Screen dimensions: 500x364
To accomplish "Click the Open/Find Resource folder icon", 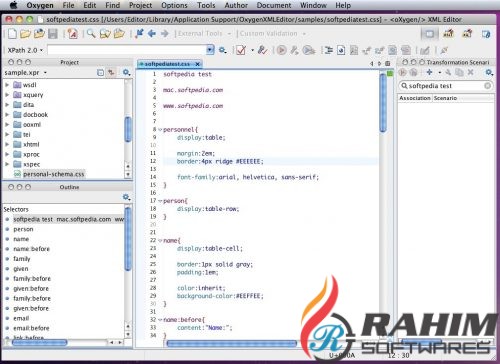I will (x=119, y=33).
